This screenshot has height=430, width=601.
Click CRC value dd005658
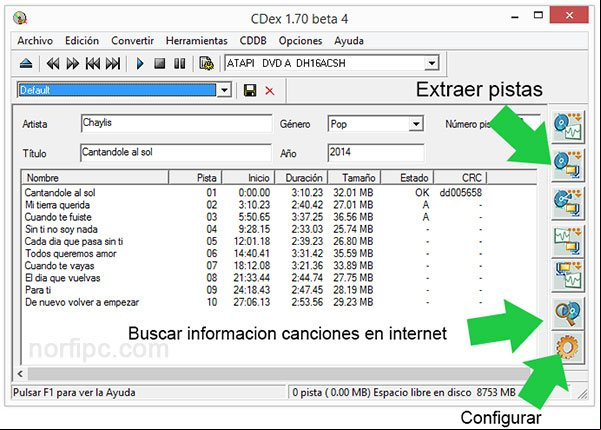click(461, 193)
